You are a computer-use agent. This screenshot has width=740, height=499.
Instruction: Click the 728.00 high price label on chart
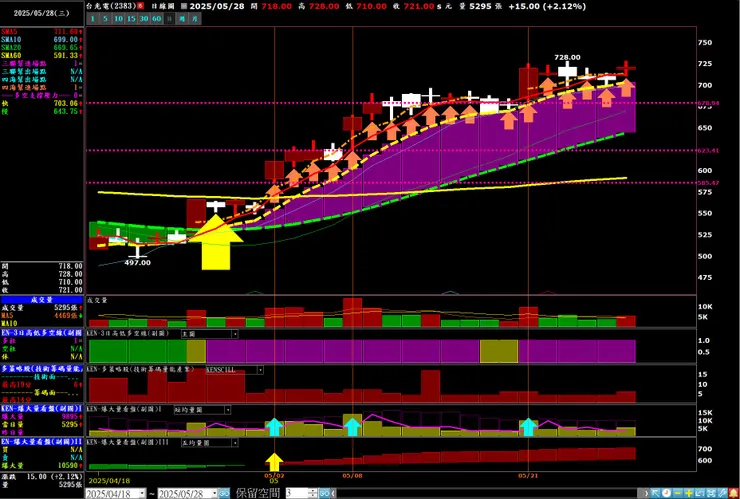567,57
